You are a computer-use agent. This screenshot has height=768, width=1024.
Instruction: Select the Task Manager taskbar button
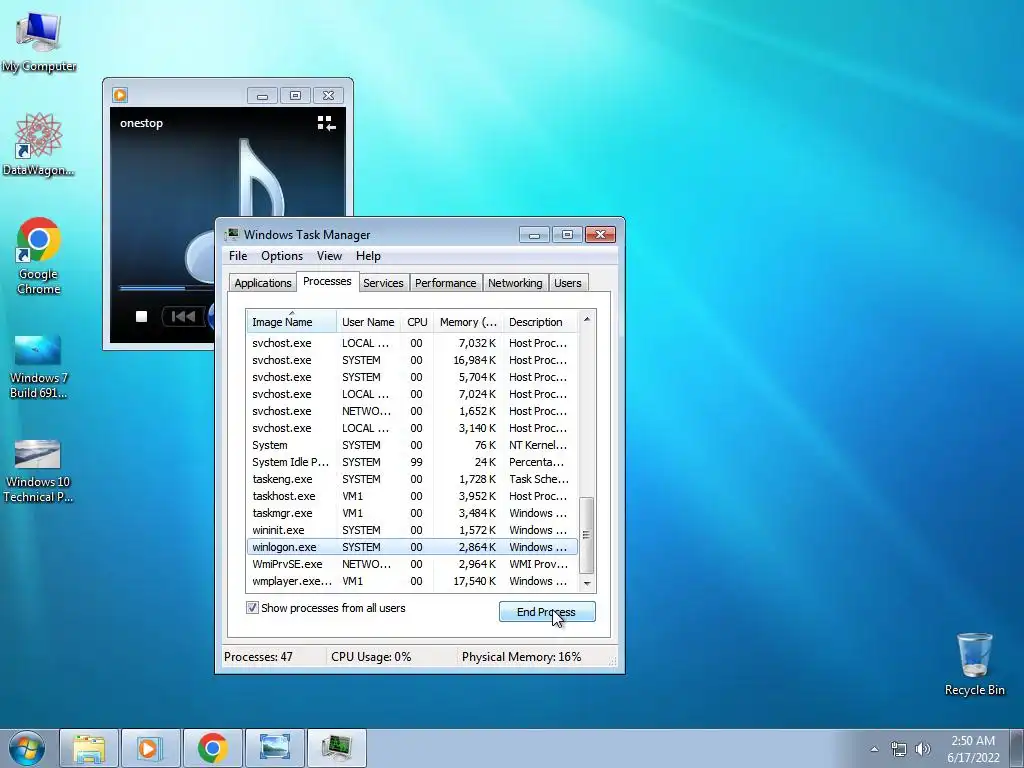click(x=336, y=748)
